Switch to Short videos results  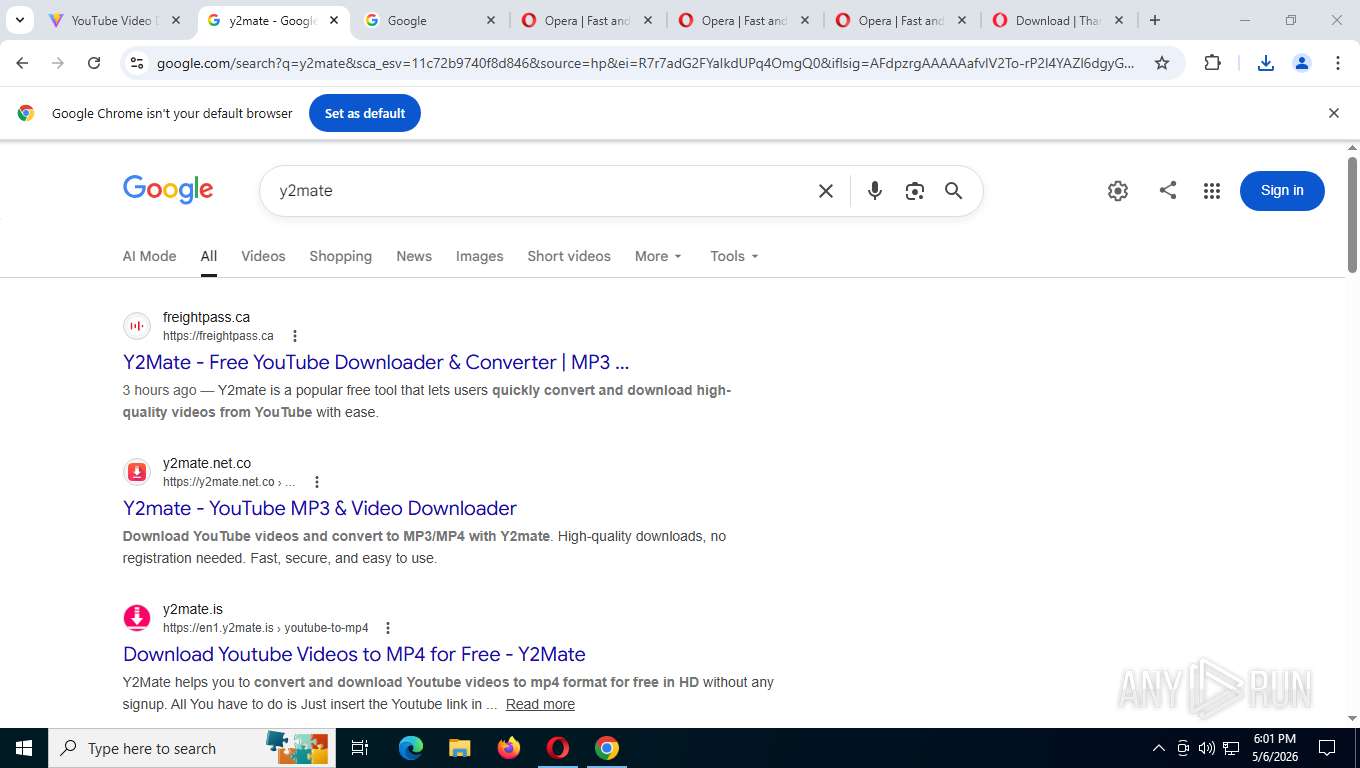569,256
